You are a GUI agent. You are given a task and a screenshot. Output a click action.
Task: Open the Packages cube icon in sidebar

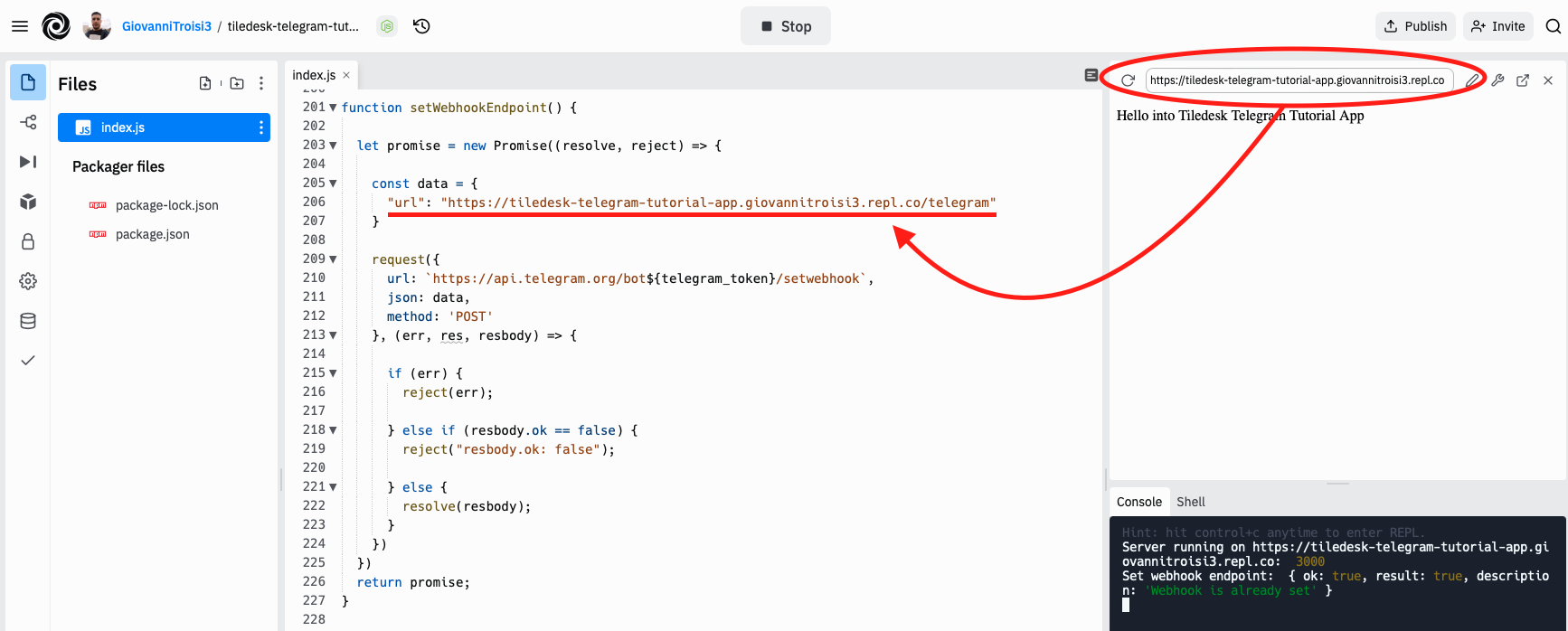coord(28,202)
